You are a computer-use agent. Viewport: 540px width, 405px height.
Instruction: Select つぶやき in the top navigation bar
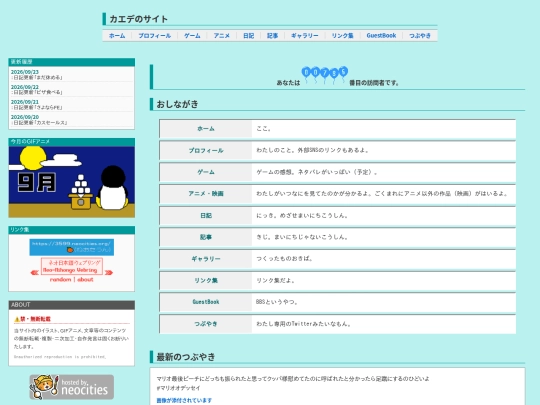tap(420, 36)
